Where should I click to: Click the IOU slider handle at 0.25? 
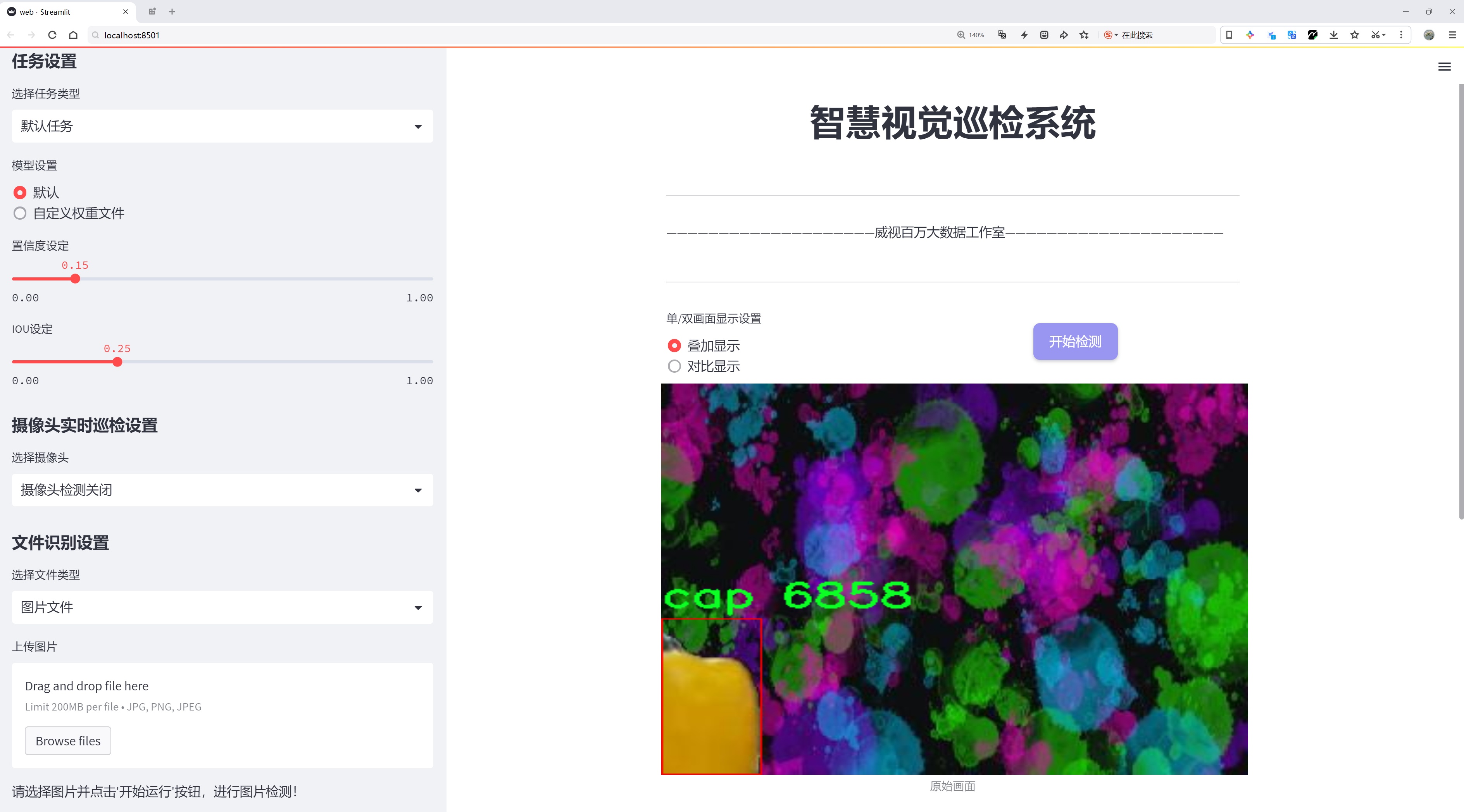click(x=117, y=362)
